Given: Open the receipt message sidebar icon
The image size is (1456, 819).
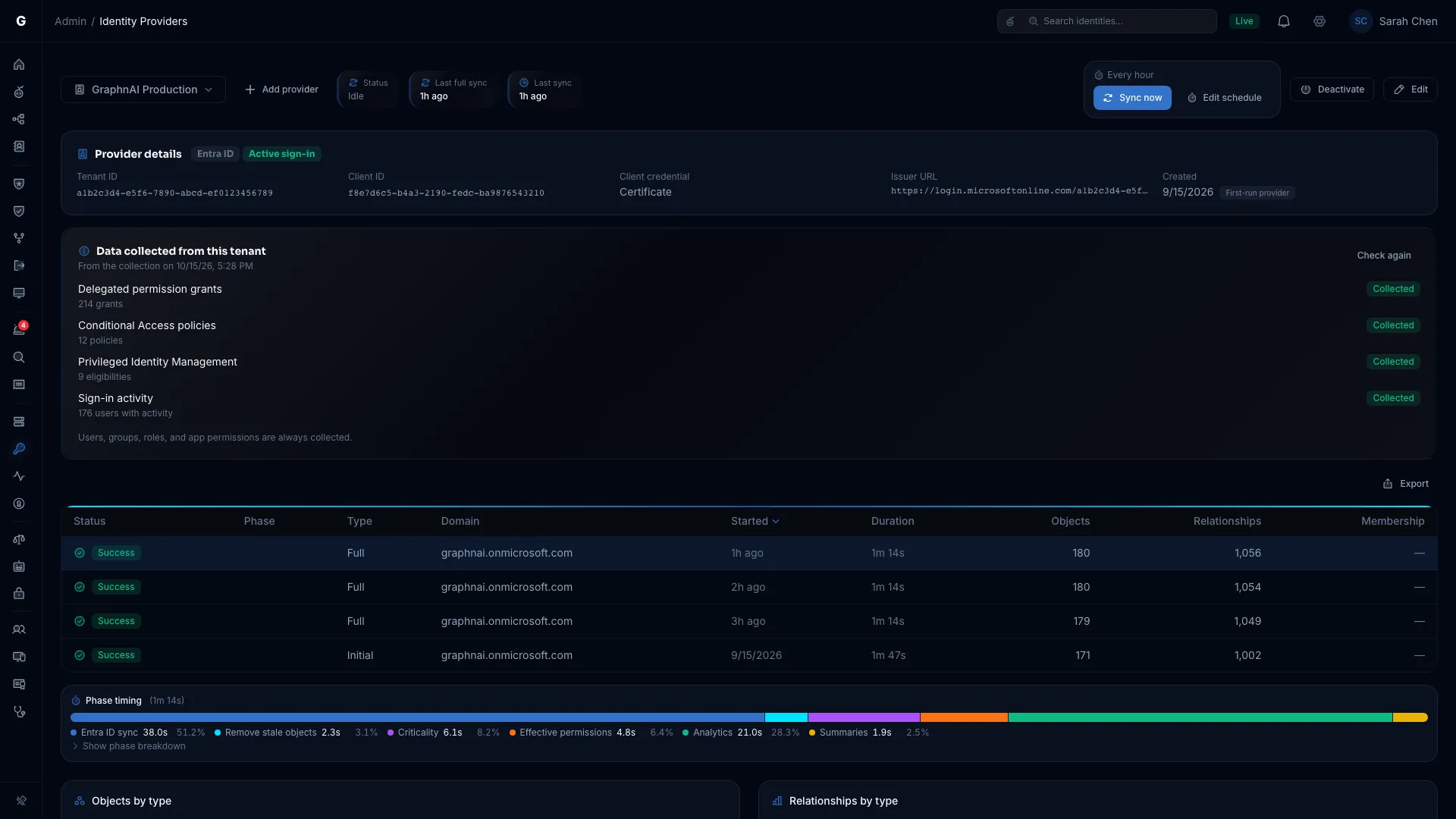Looking at the screenshot, I should tap(19, 384).
